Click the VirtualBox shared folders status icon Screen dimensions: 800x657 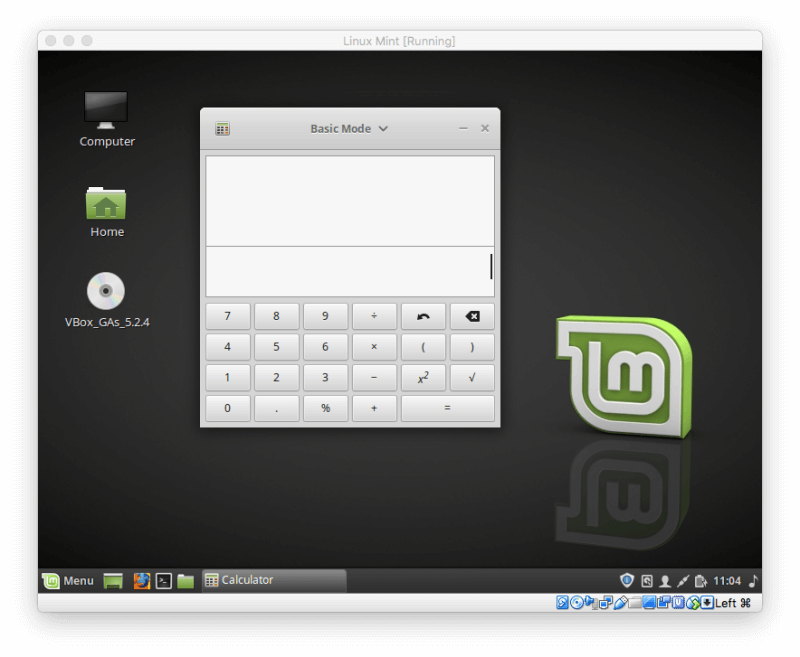635,603
